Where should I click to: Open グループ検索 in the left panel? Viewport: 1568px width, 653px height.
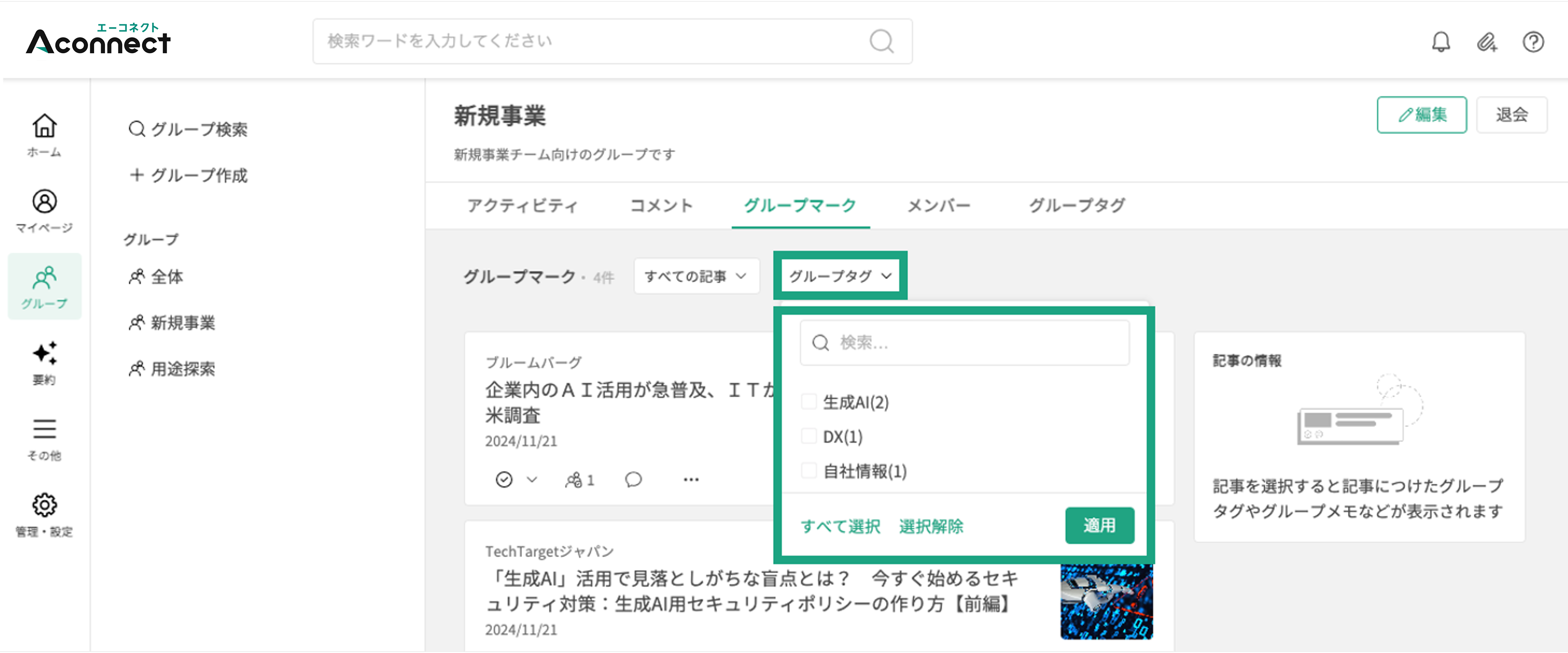(188, 130)
